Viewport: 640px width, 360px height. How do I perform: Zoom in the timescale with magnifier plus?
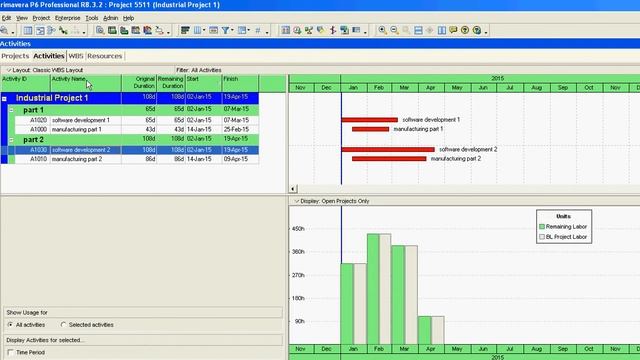coord(382,30)
